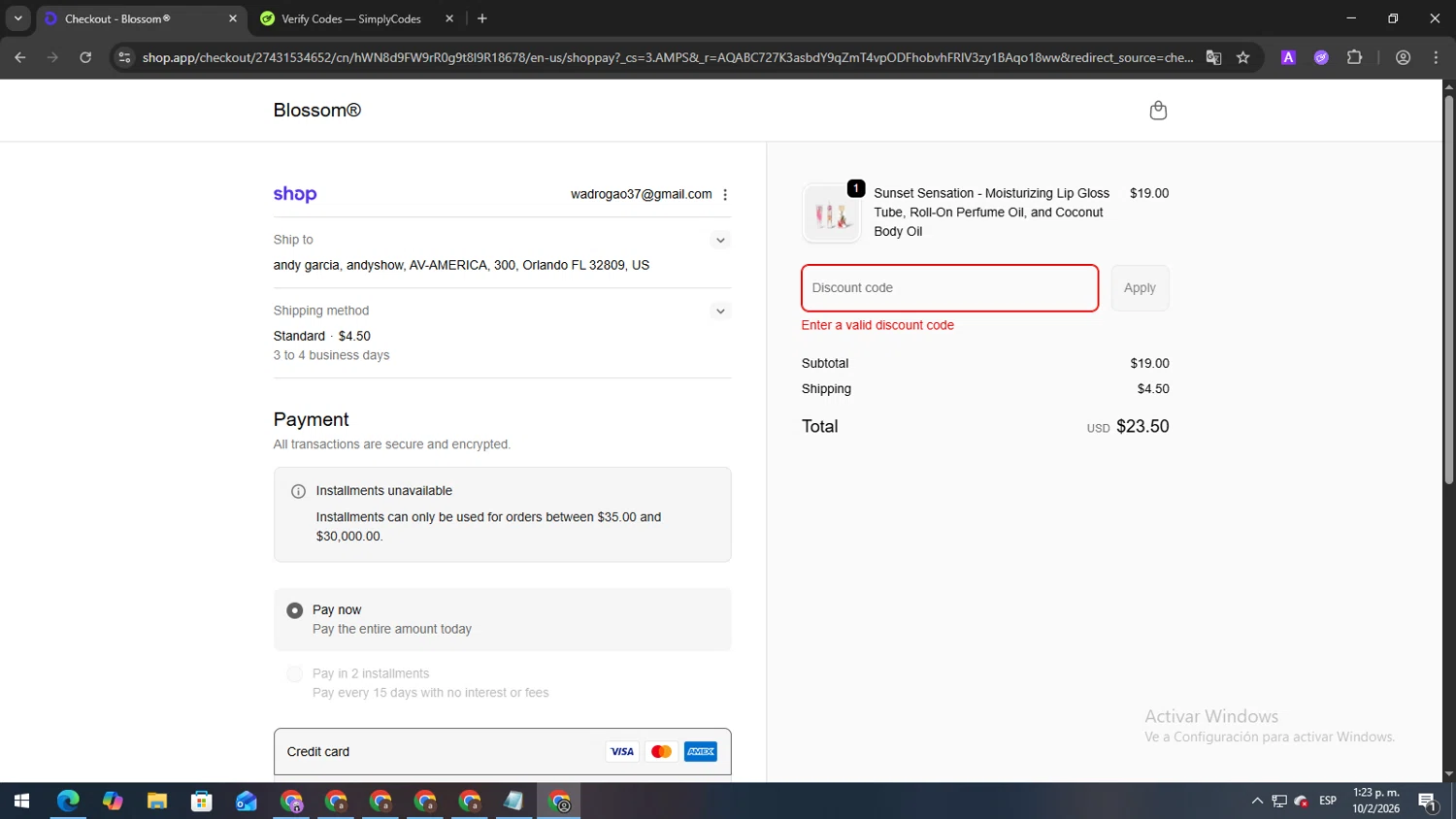Open the translate page icon
This screenshot has width=1456, height=819.
[1213, 57]
